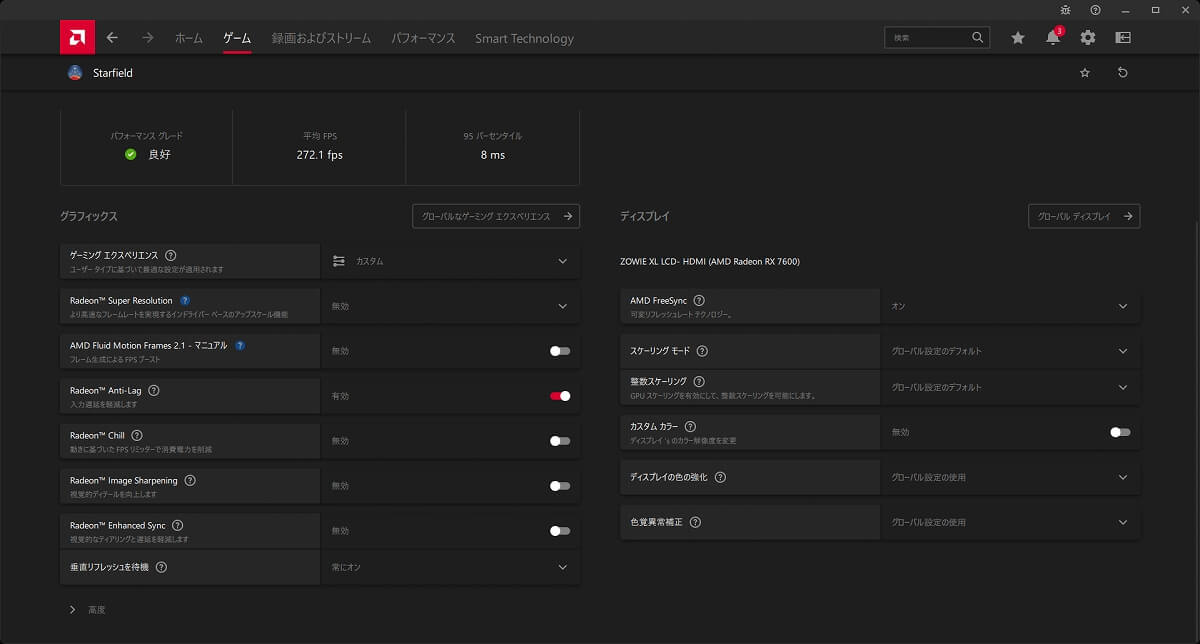1200x644 pixels.
Task: Favorite the Starfield profile with its star outline
Action: tap(1085, 73)
